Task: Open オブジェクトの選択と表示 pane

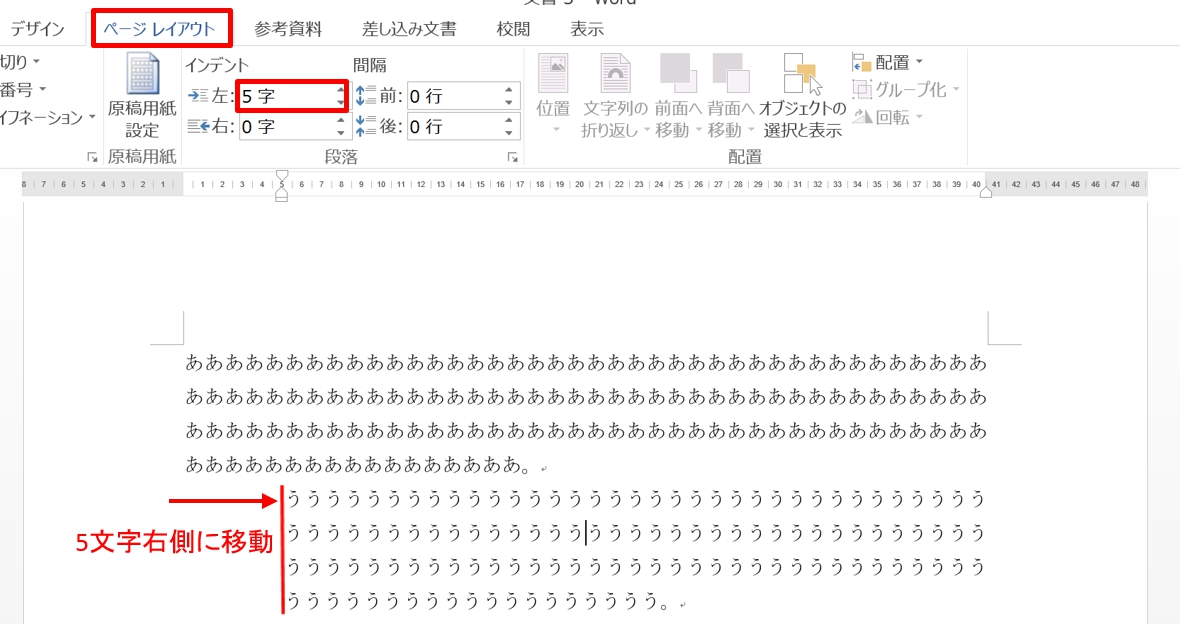Action: click(802, 96)
